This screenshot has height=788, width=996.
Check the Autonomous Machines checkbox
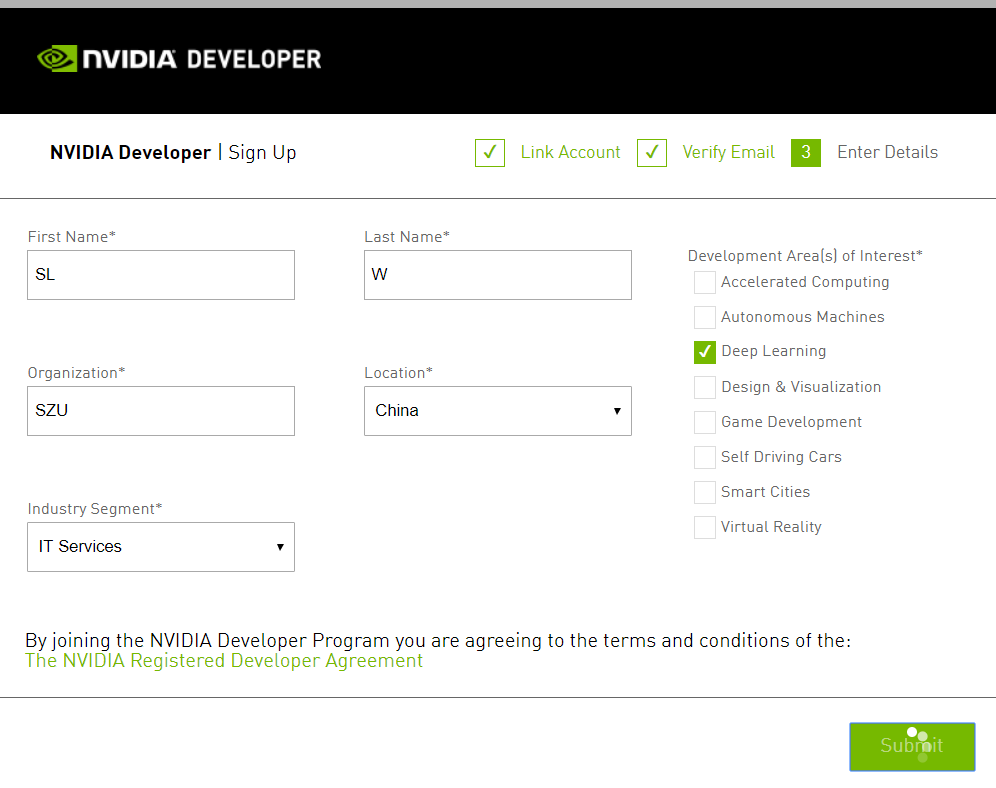(x=704, y=317)
